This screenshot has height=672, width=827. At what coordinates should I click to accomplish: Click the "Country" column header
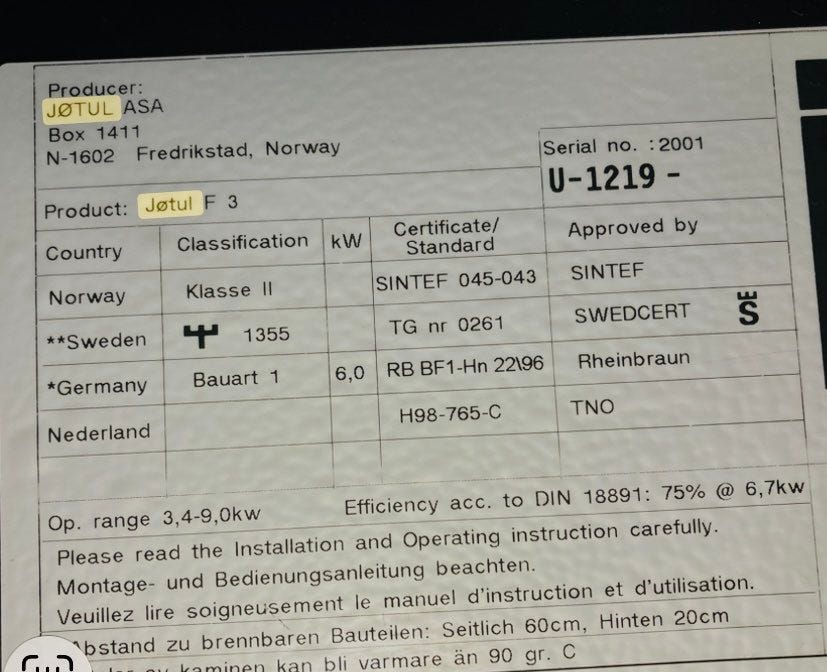[x=83, y=253]
